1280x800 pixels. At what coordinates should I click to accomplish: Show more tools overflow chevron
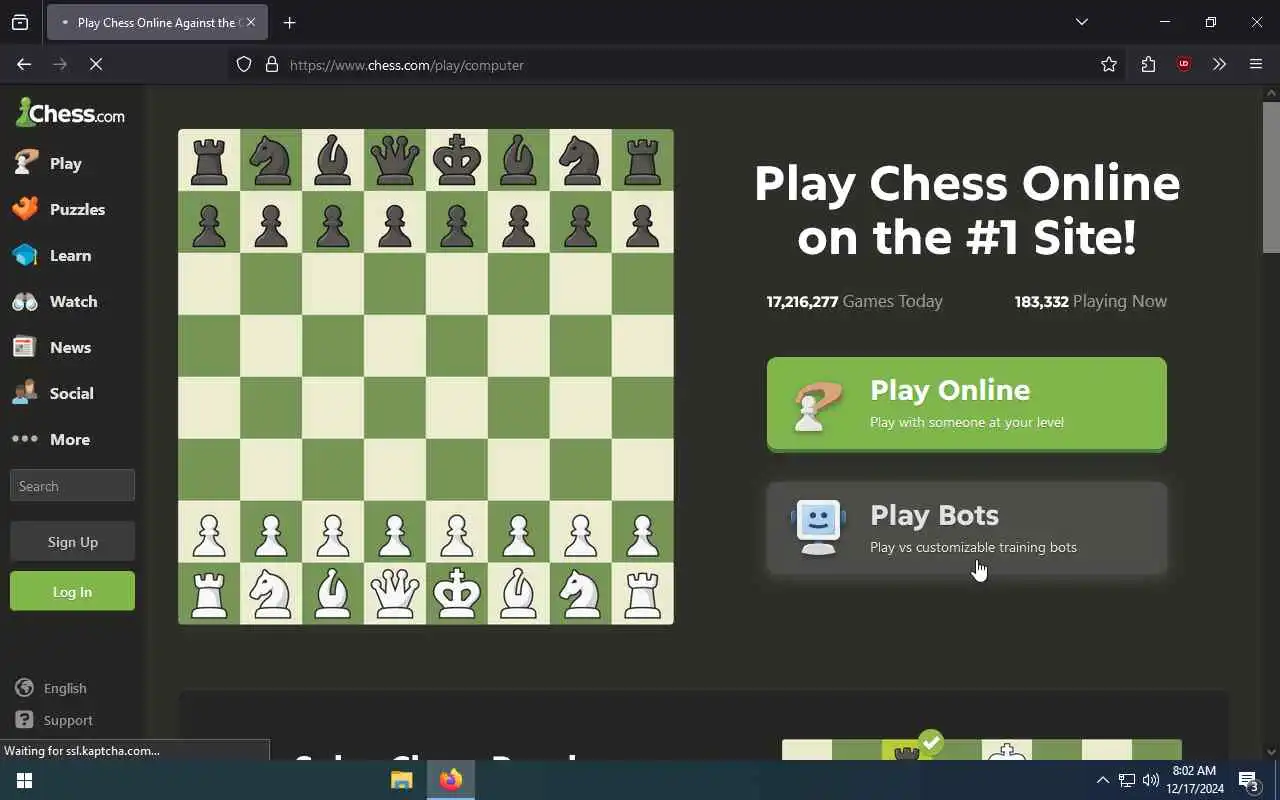click(x=1219, y=64)
